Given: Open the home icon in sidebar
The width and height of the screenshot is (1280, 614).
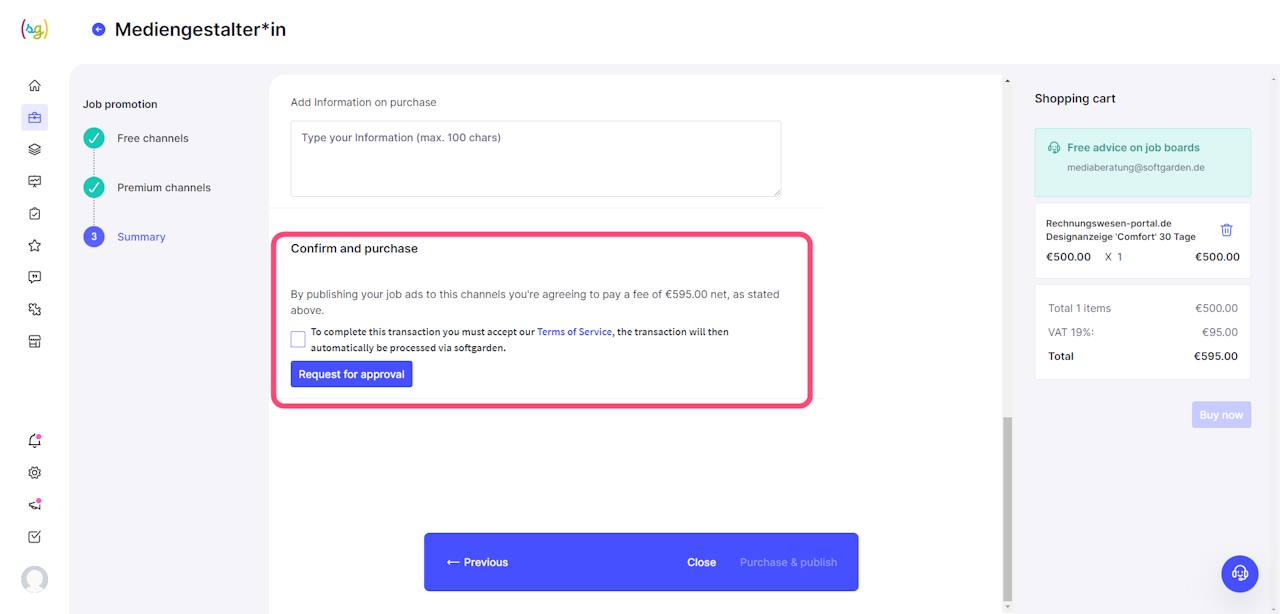Looking at the screenshot, I should (35, 86).
